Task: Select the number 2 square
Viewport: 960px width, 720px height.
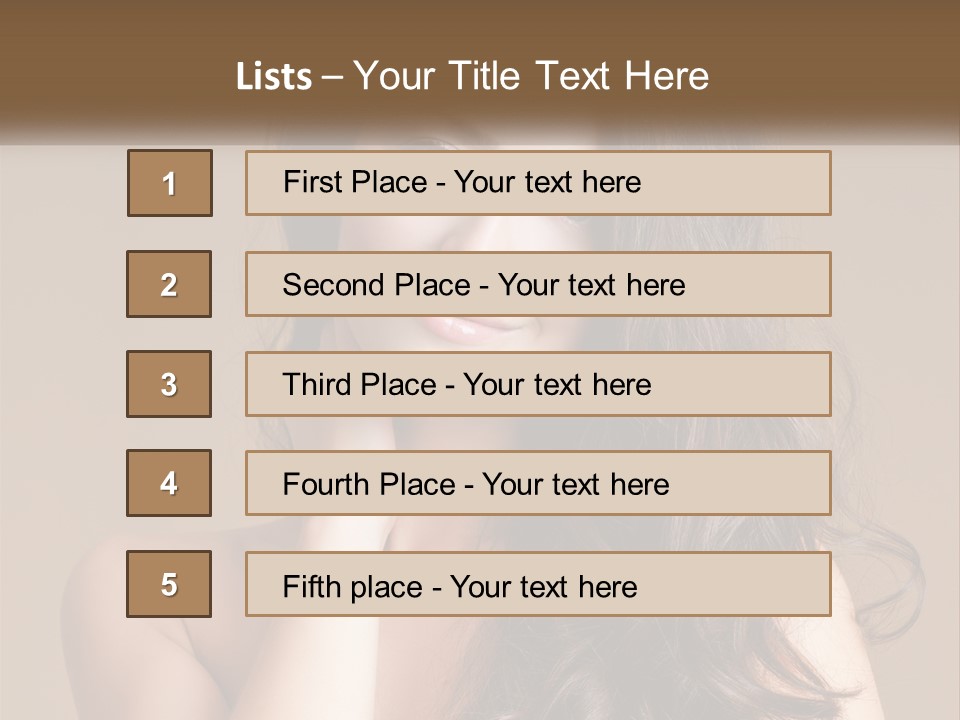Action: pyautogui.click(x=169, y=284)
